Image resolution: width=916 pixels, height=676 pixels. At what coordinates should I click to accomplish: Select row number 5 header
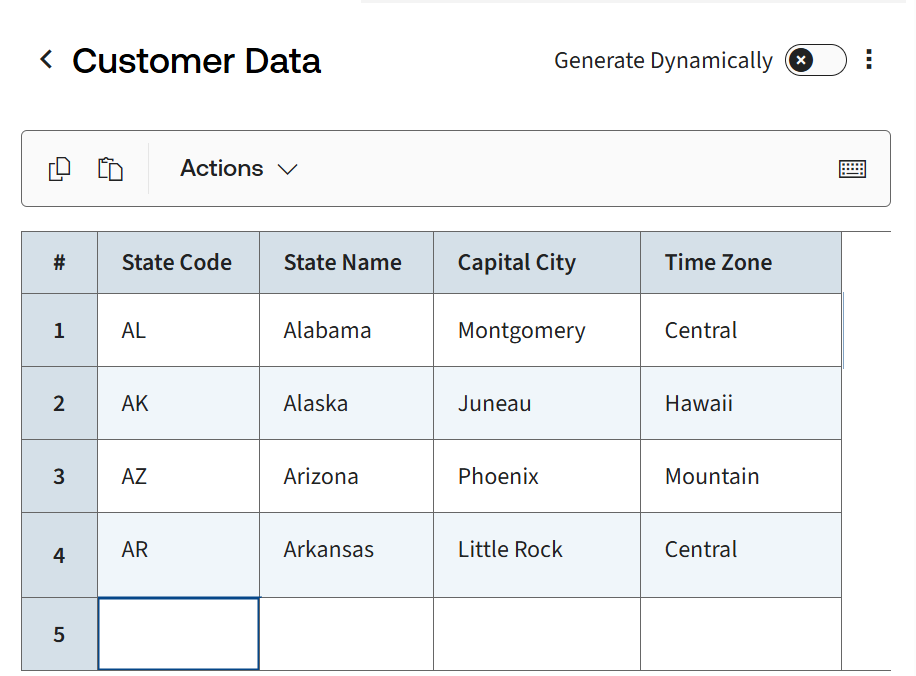pos(59,634)
